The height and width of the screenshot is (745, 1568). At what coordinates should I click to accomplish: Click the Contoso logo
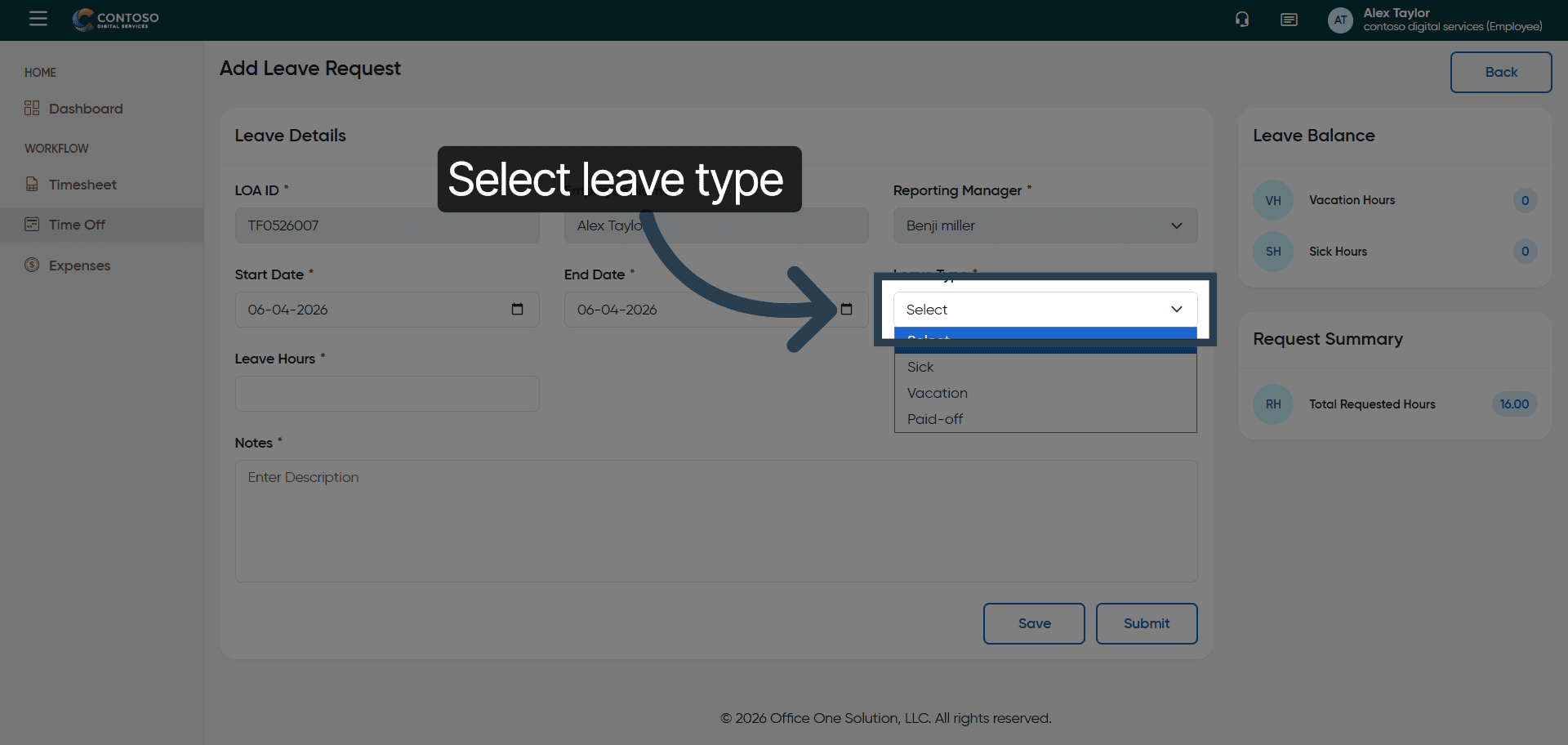[x=116, y=20]
